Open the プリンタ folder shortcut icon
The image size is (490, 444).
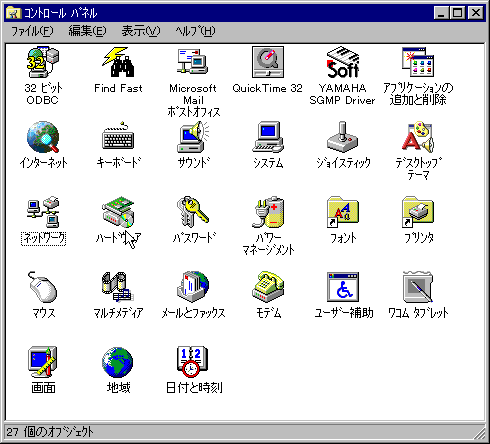418,212
